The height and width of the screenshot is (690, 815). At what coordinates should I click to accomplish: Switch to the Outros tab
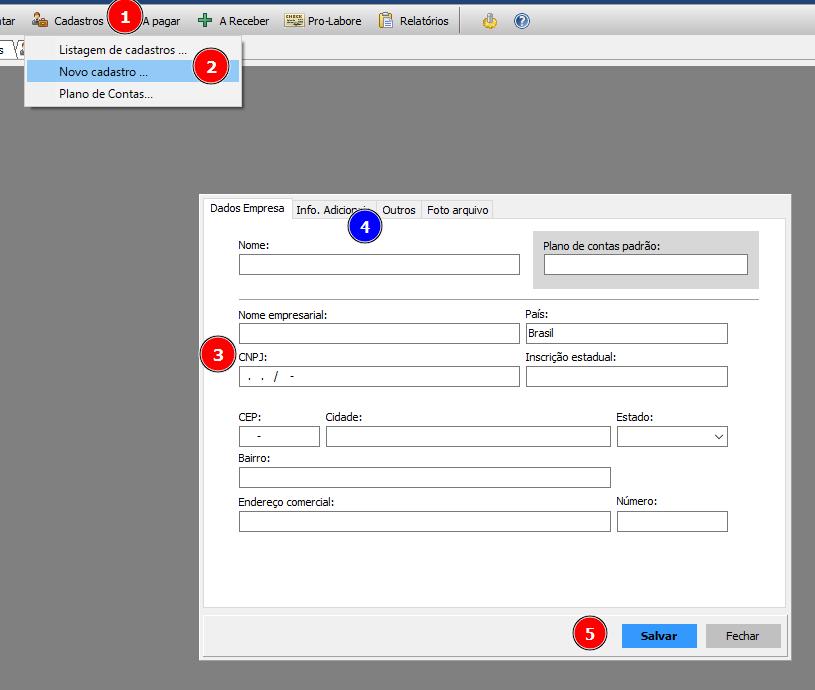(x=399, y=210)
